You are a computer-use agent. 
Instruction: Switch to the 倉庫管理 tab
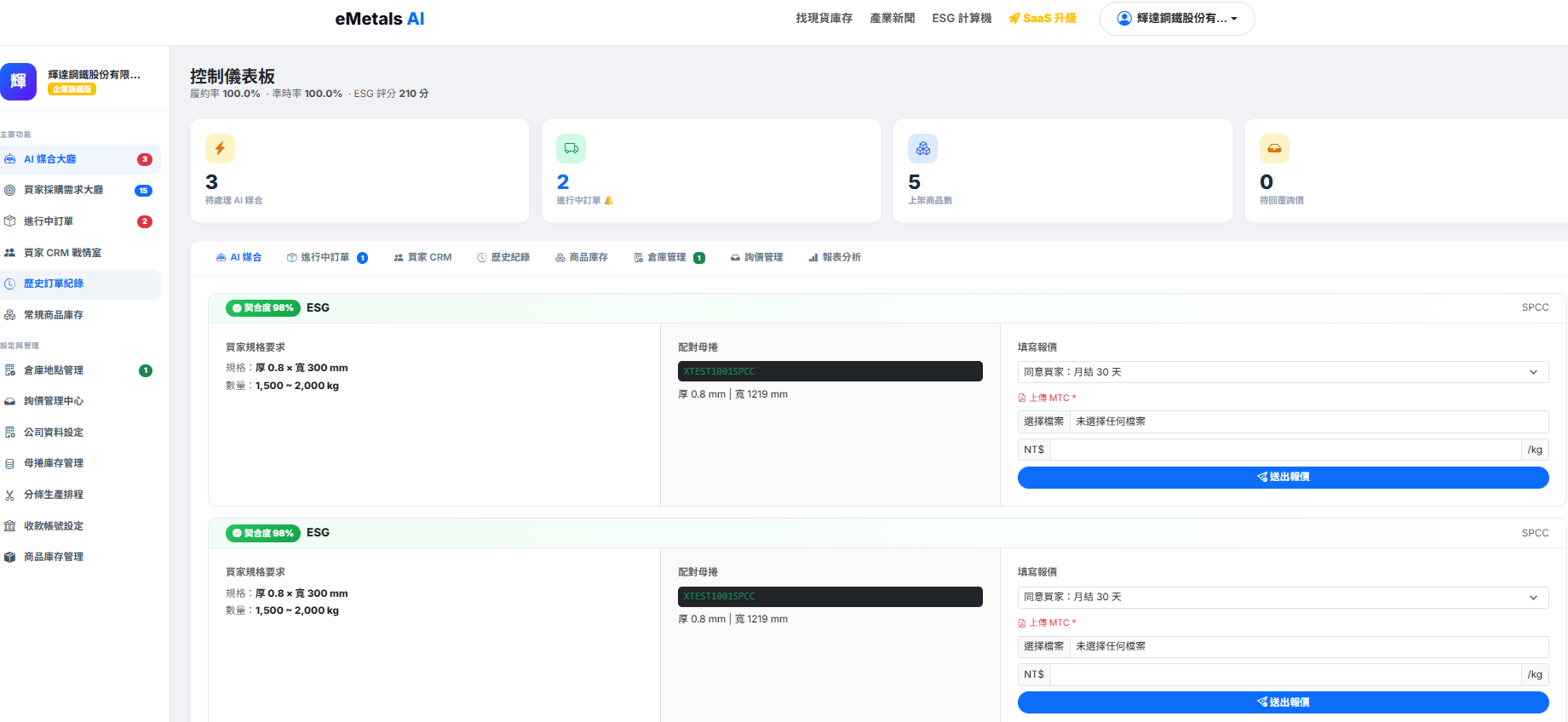pos(669,257)
